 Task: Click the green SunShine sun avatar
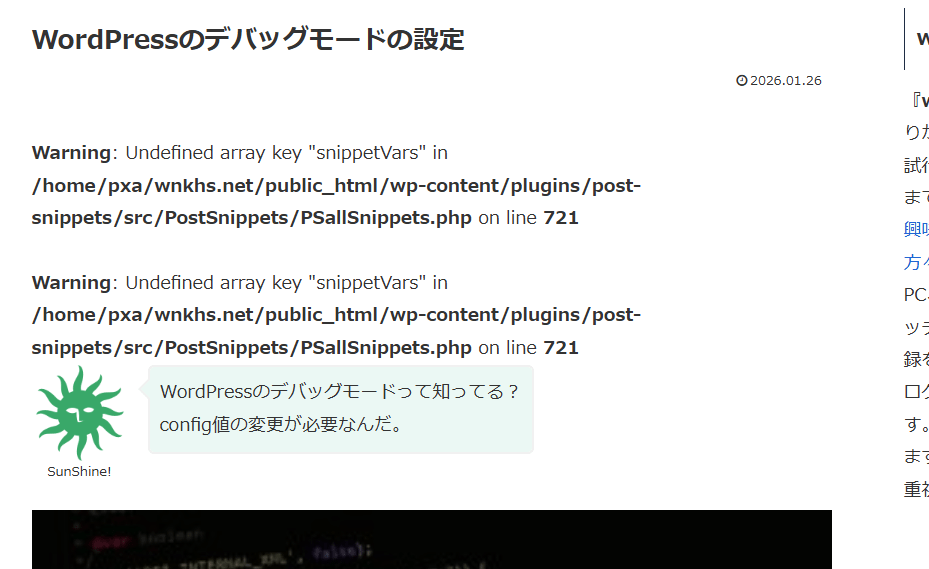[x=79, y=413]
